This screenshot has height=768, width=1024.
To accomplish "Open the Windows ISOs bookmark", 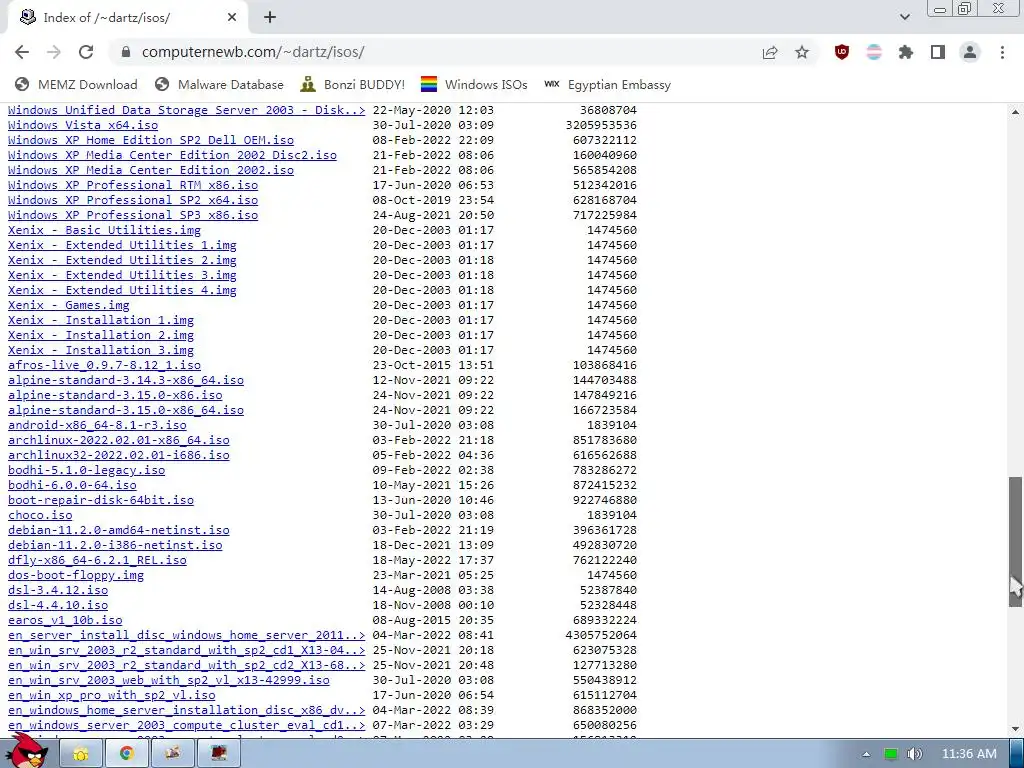I will click(x=474, y=84).
